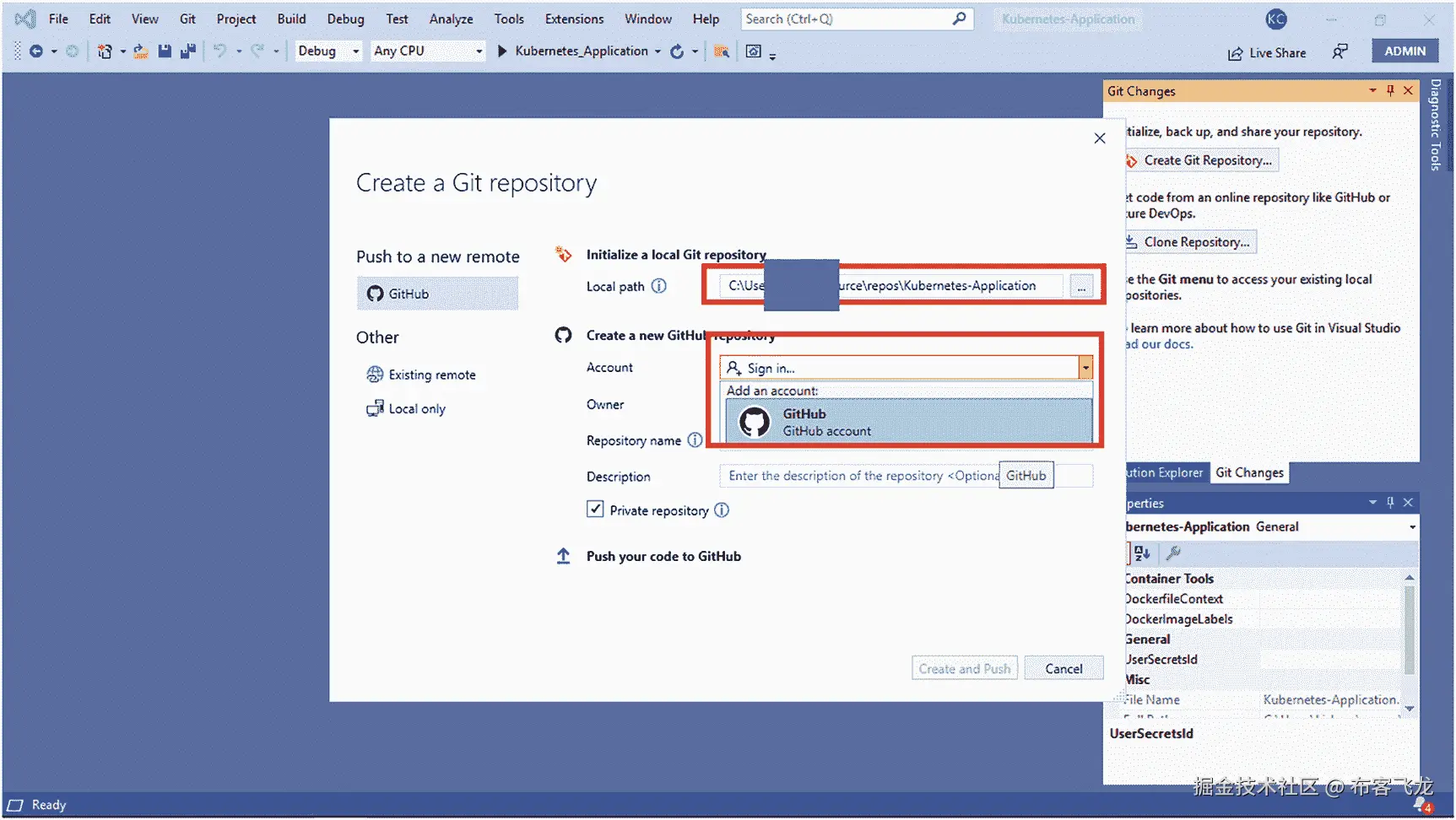This screenshot has height=820, width=1456.
Task: Pin the Properties panel
Action: 1390,503
